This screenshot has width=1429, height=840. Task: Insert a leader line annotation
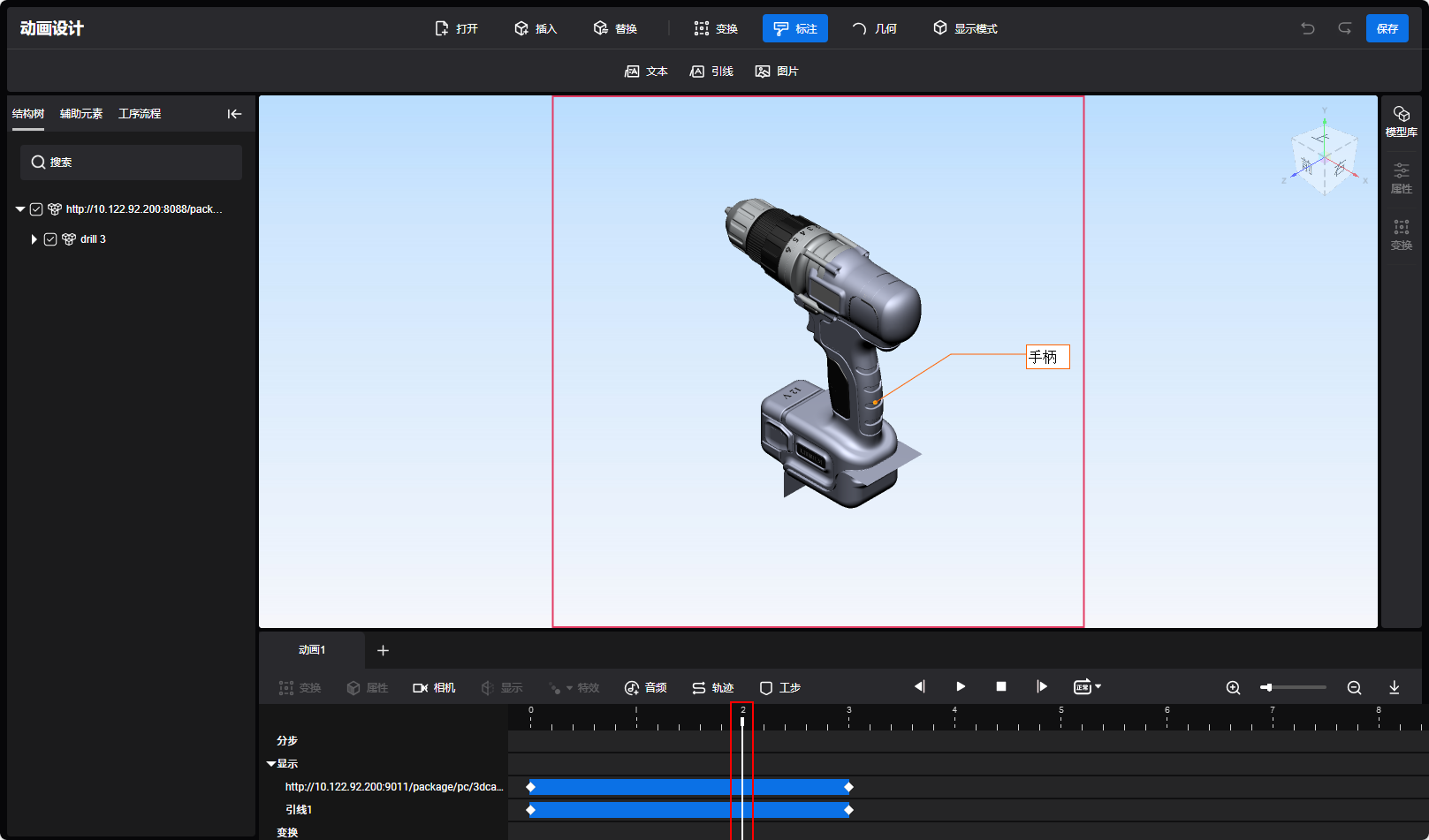711,72
